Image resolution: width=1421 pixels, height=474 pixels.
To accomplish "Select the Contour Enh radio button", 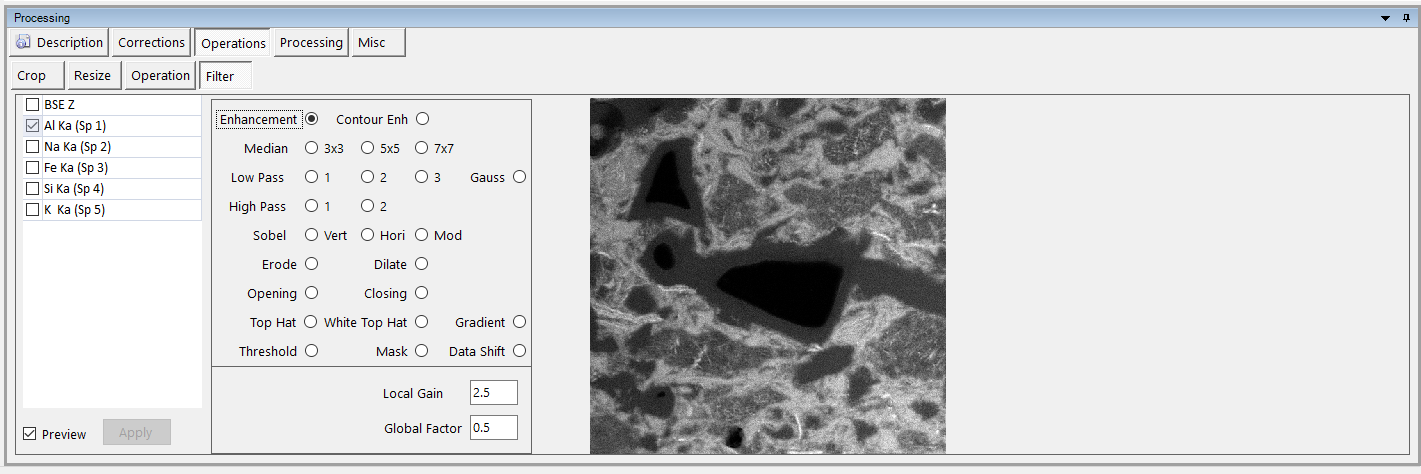I will coord(422,119).
